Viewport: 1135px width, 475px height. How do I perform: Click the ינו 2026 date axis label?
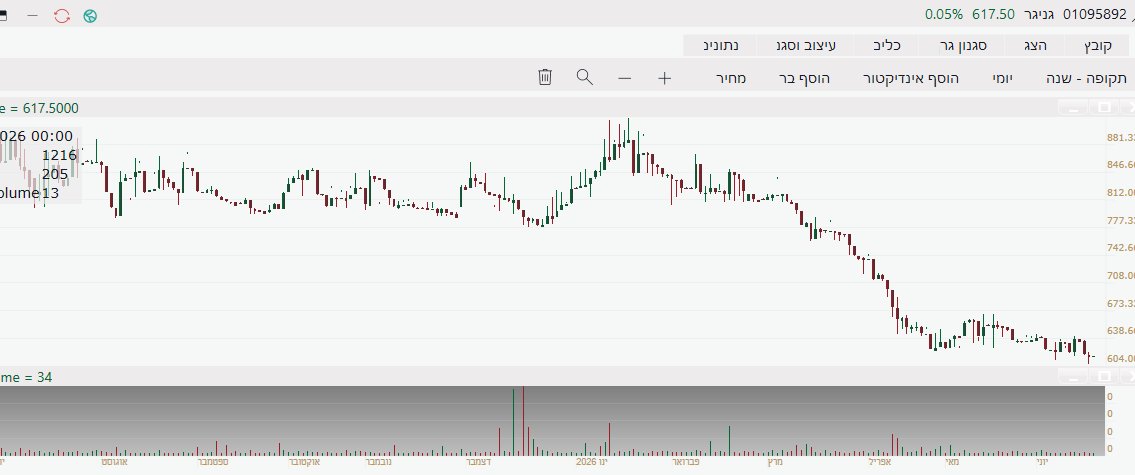click(591, 461)
